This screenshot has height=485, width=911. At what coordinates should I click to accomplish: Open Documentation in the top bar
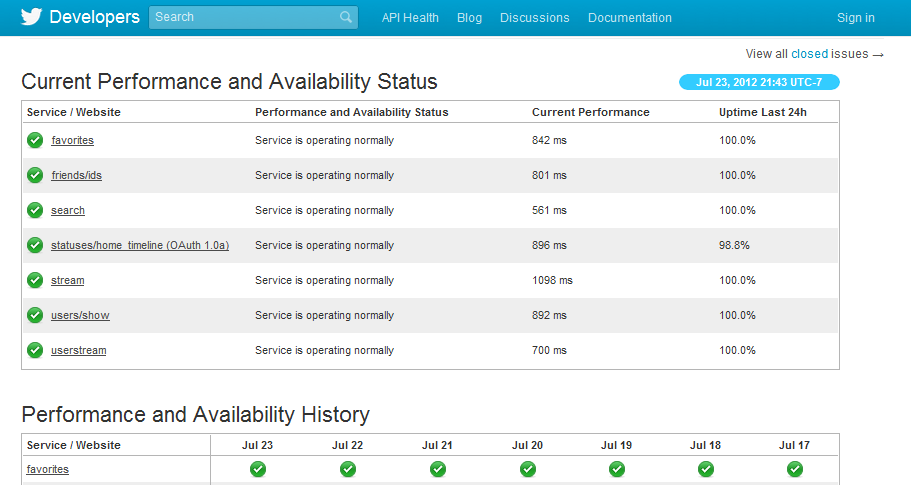[x=630, y=18]
